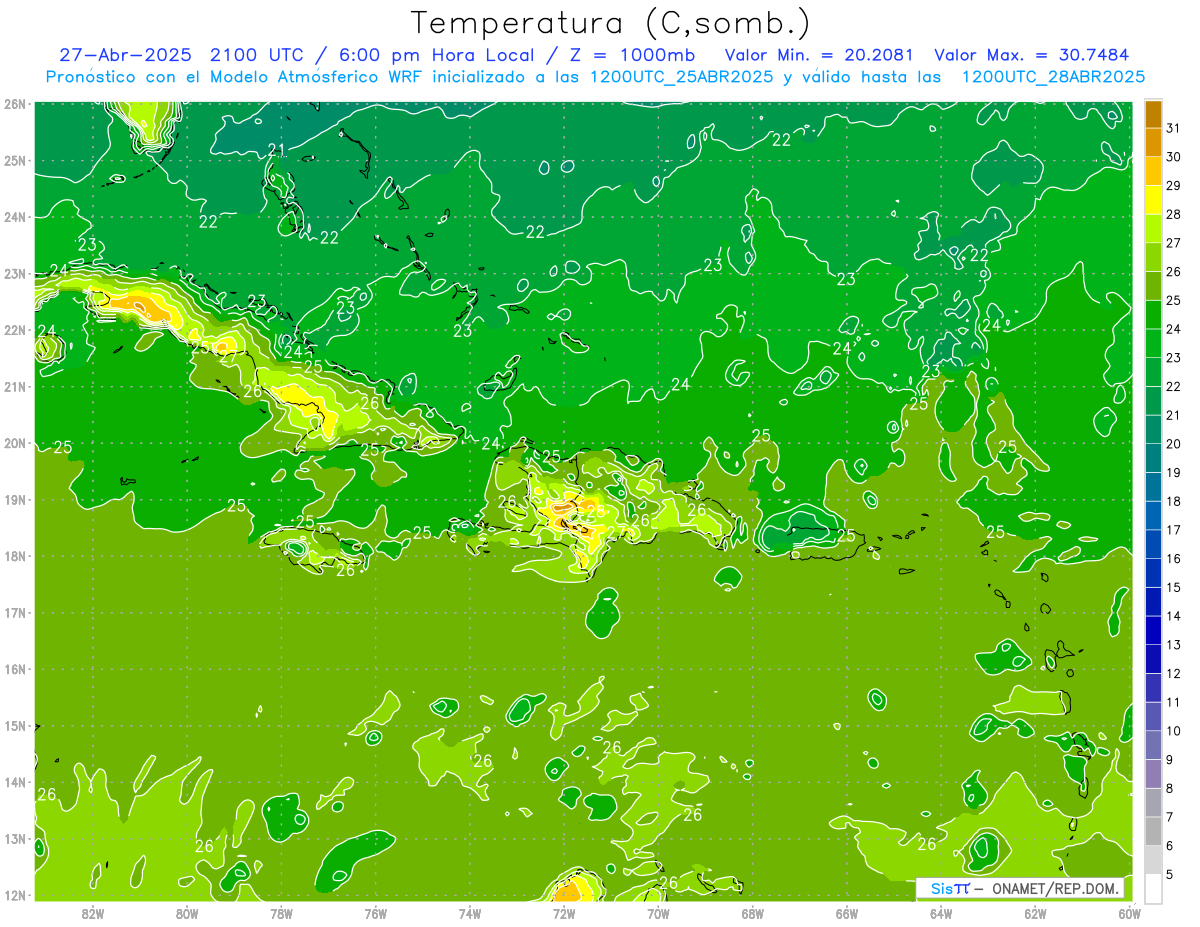The image size is (1200, 927).
Task: Click the '22N' latitude axis label
Action: pyautogui.click(x=14, y=330)
